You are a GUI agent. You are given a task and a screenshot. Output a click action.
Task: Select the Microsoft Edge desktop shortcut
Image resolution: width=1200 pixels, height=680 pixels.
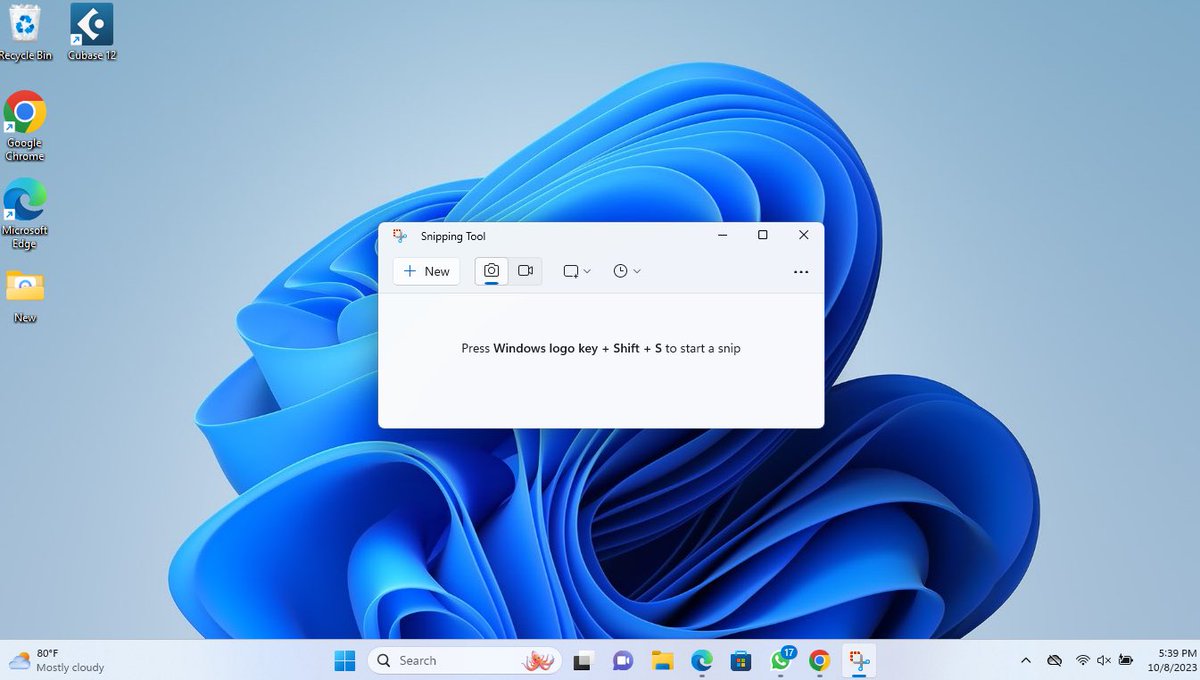[x=25, y=214]
